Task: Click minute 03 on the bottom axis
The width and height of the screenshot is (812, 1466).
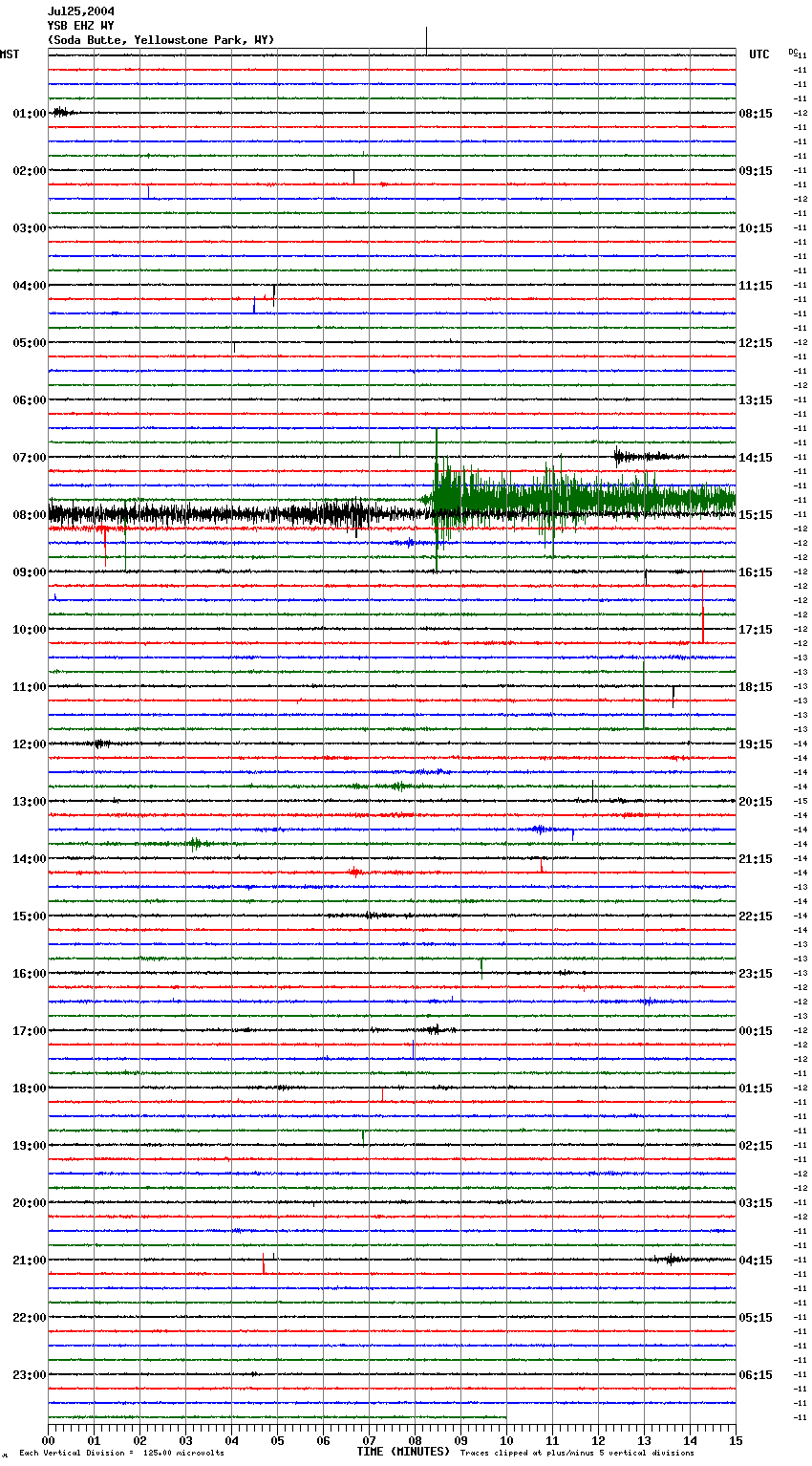Action: 185,1440
